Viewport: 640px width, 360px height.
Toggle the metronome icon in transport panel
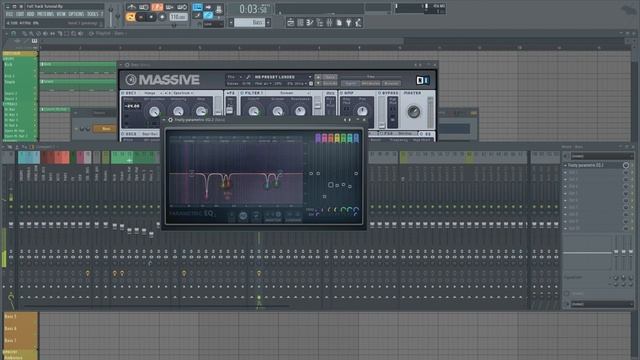pyautogui.click(x=131, y=7)
